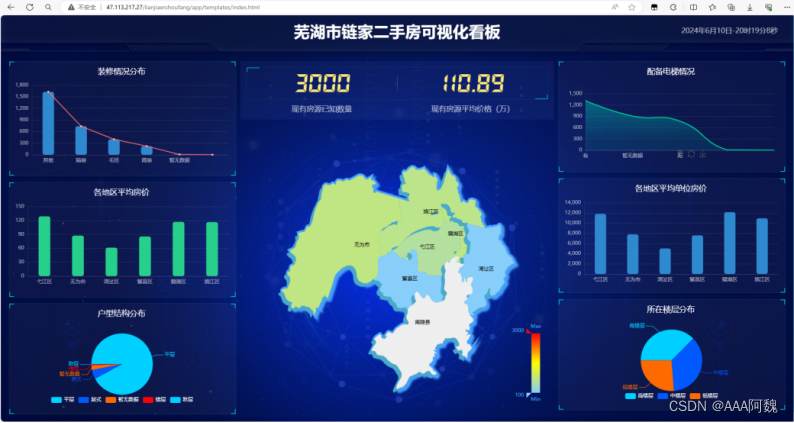Click the blue 无为市 bar in 各地区平均单位房价
The image size is (794, 423).
pyautogui.click(x=632, y=254)
